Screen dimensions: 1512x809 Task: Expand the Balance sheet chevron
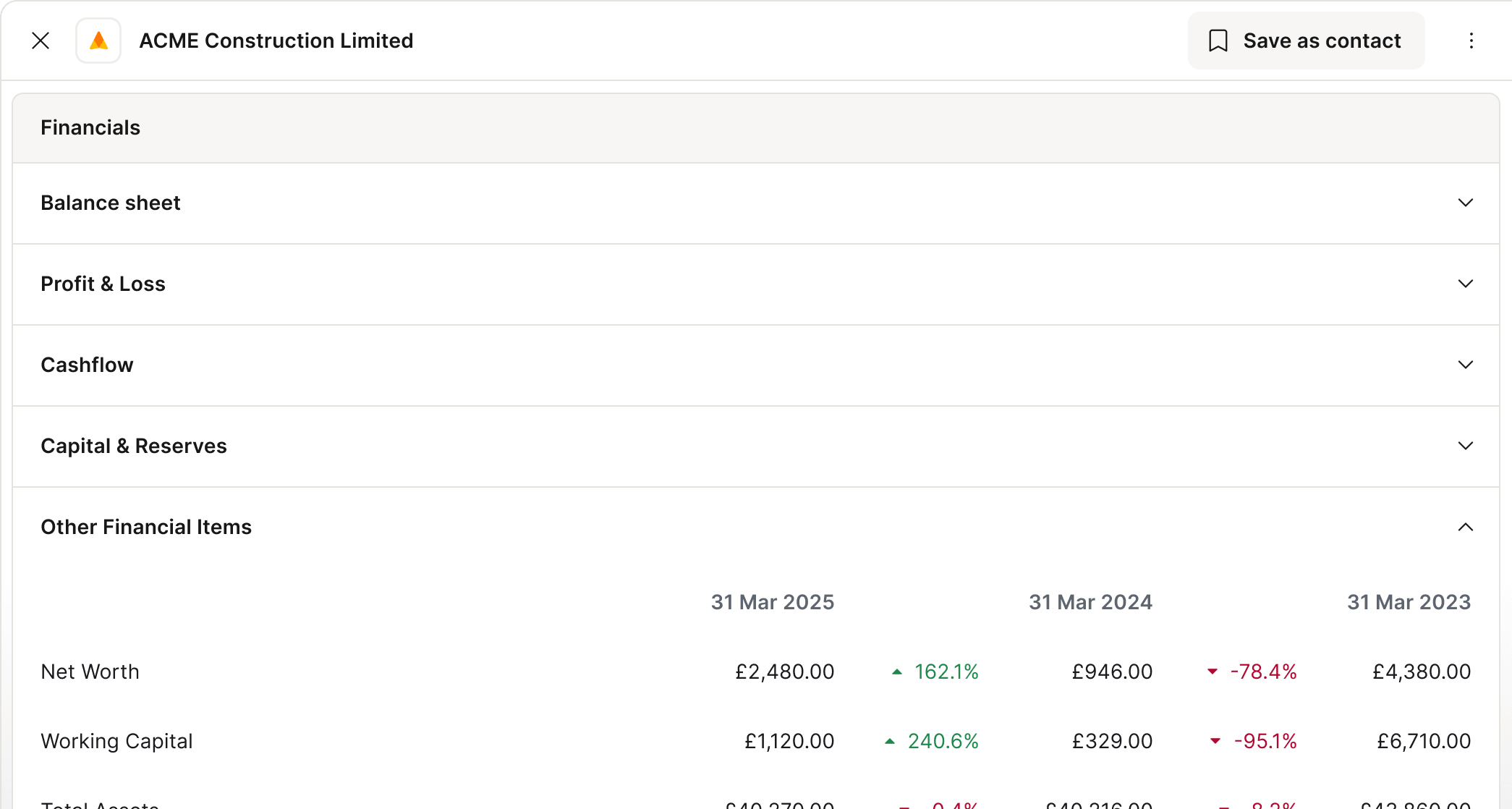pos(1465,203)
